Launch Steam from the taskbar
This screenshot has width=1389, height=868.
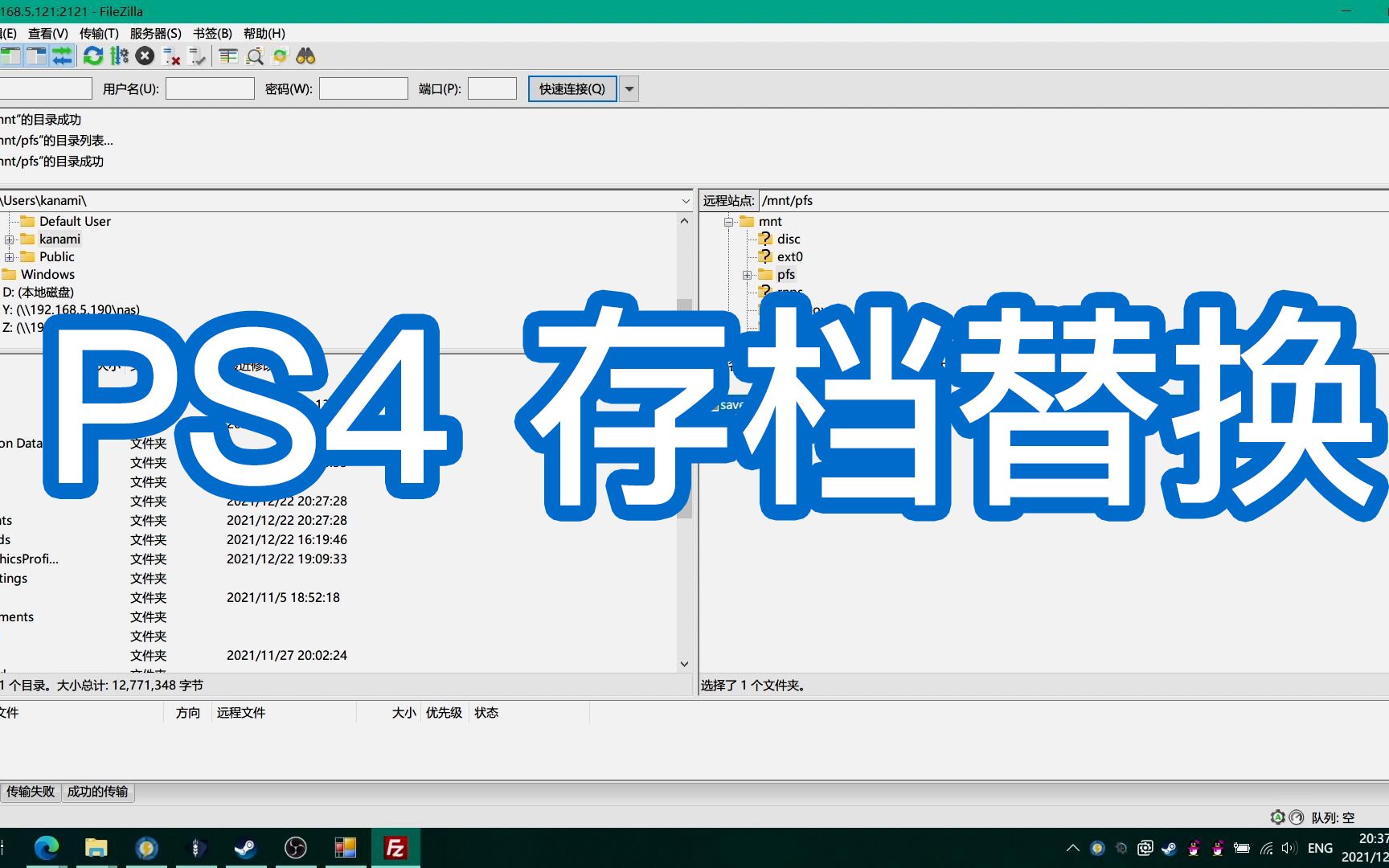click(x=246, y=847)
